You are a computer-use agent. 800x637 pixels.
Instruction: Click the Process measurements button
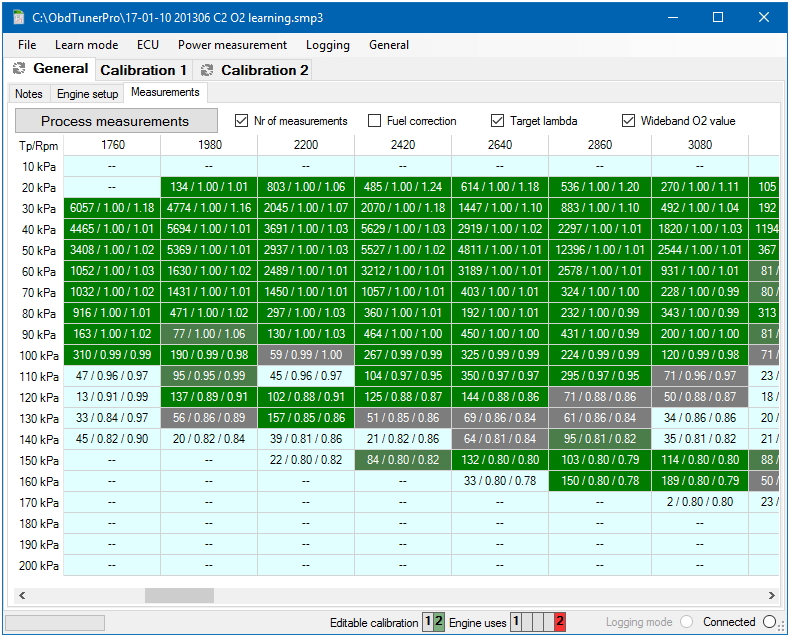116,121
